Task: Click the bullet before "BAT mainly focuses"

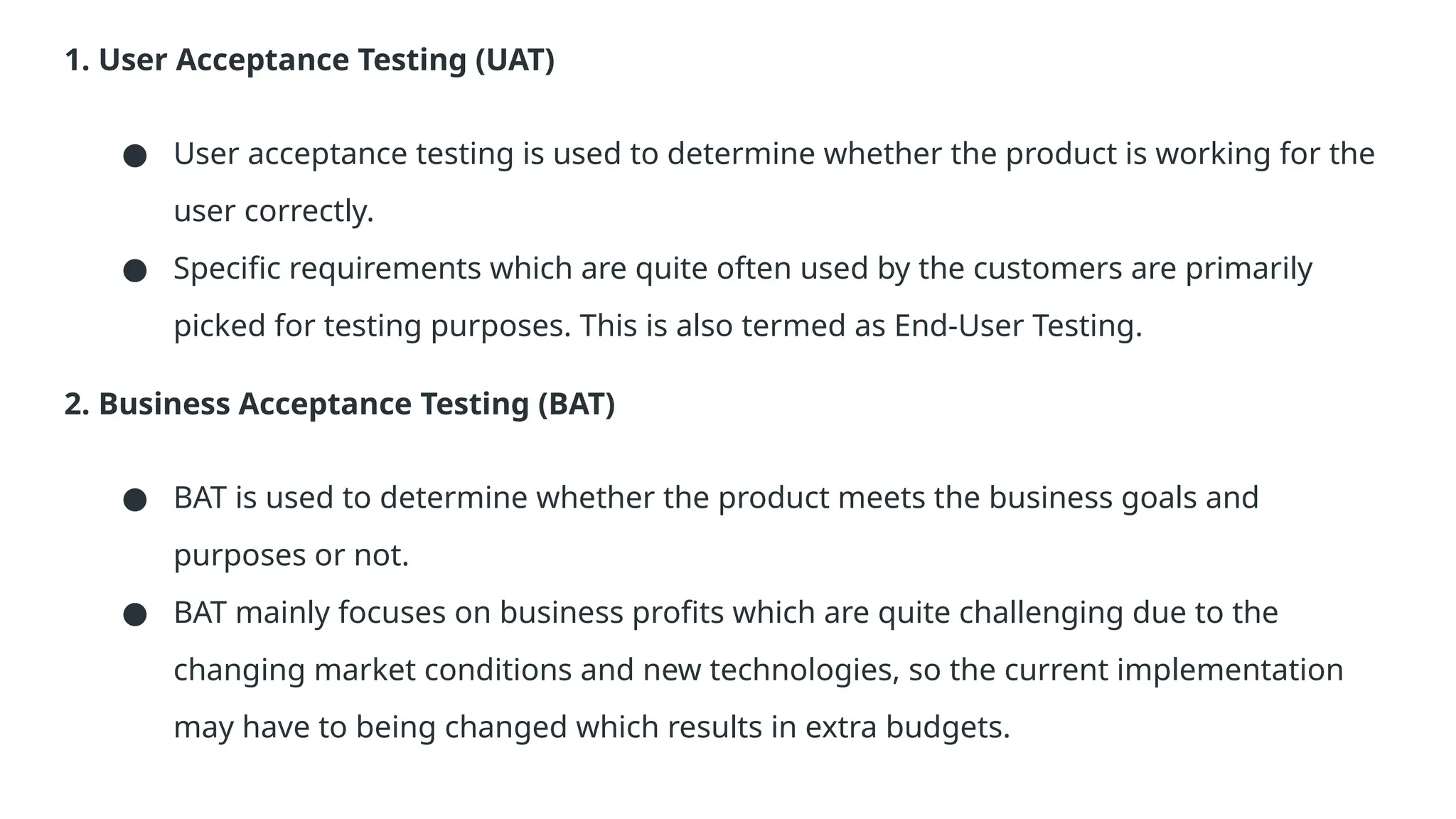Action: tap(135, 614)
